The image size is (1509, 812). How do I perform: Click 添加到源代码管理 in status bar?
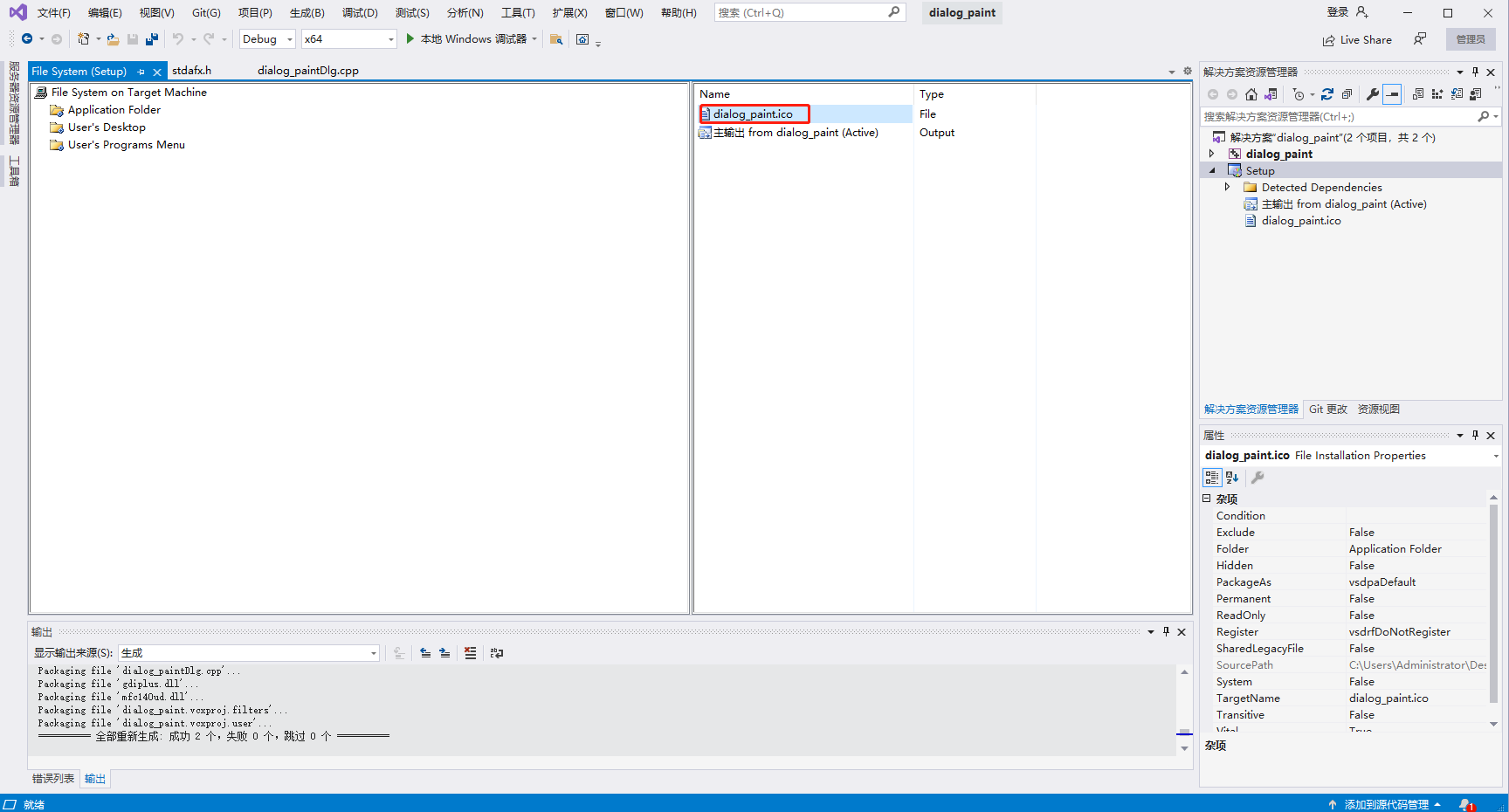coord(1386,804)
